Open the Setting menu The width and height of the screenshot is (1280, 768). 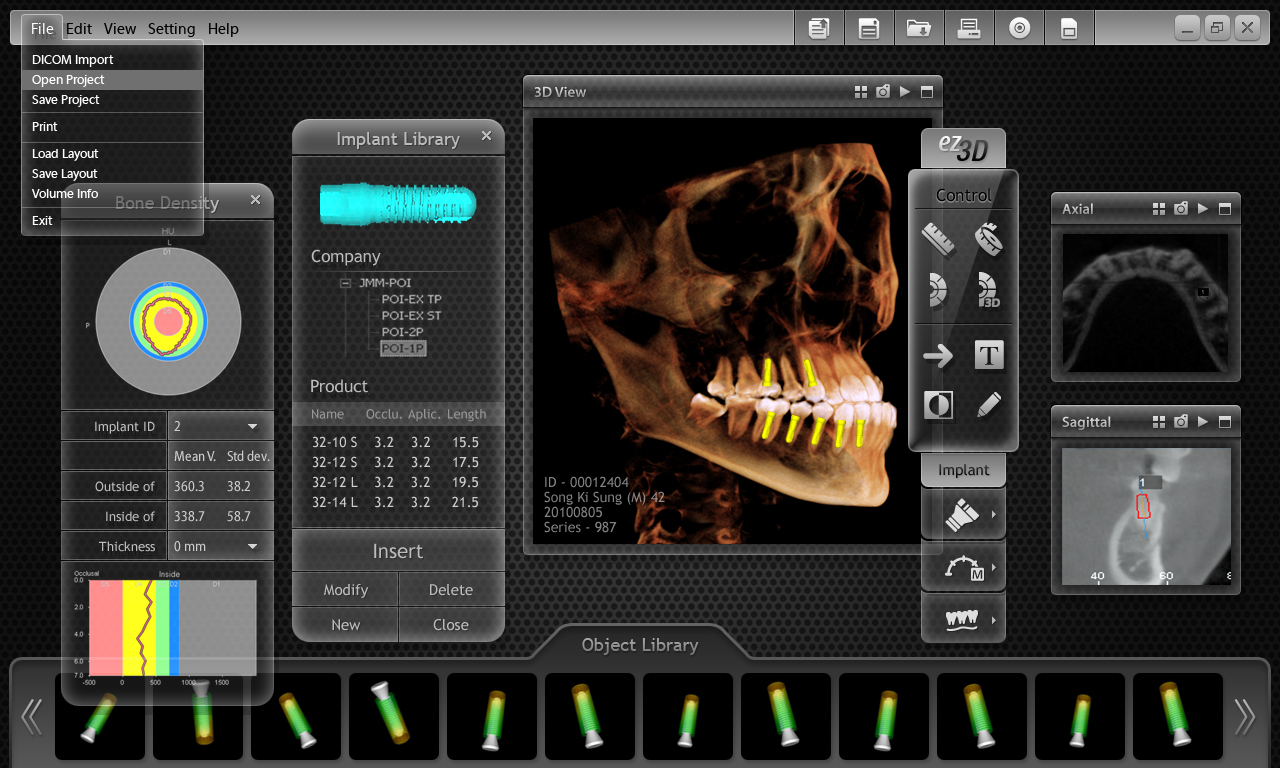(171, 29)
